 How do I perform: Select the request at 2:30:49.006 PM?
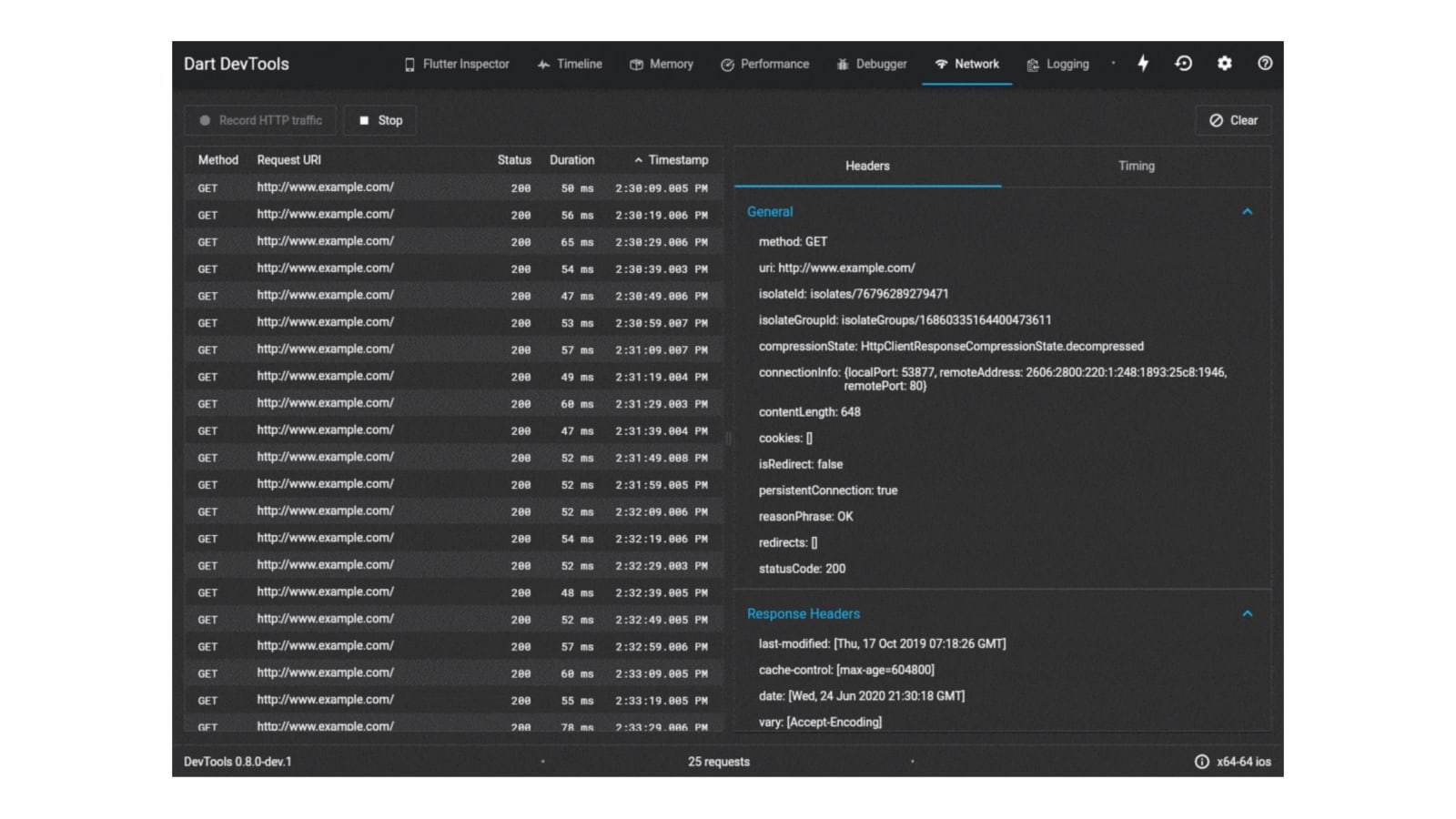coord(454,296)
